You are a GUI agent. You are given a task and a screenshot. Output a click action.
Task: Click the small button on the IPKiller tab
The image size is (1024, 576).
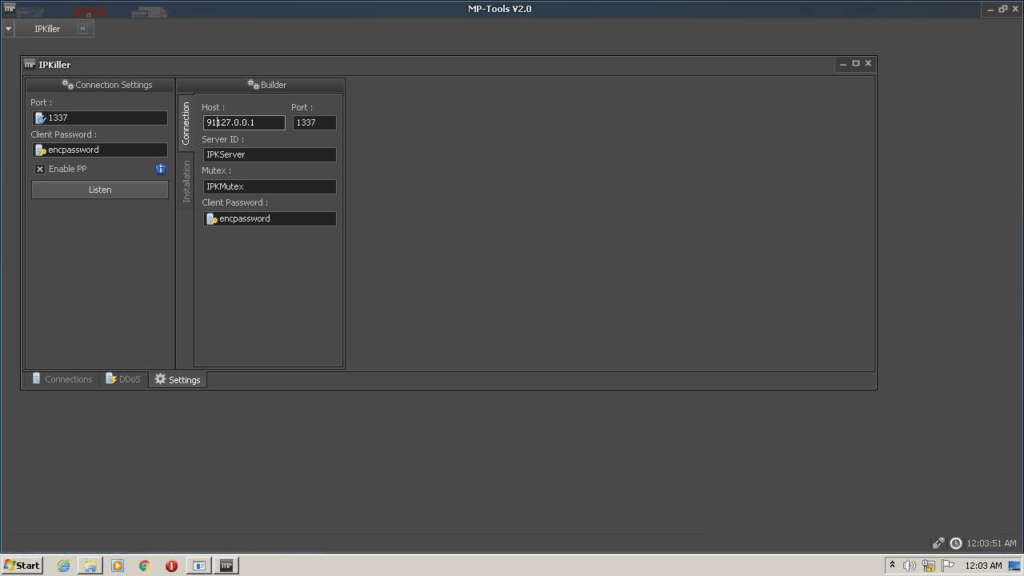pyautogui.click(x=83, y=29)
